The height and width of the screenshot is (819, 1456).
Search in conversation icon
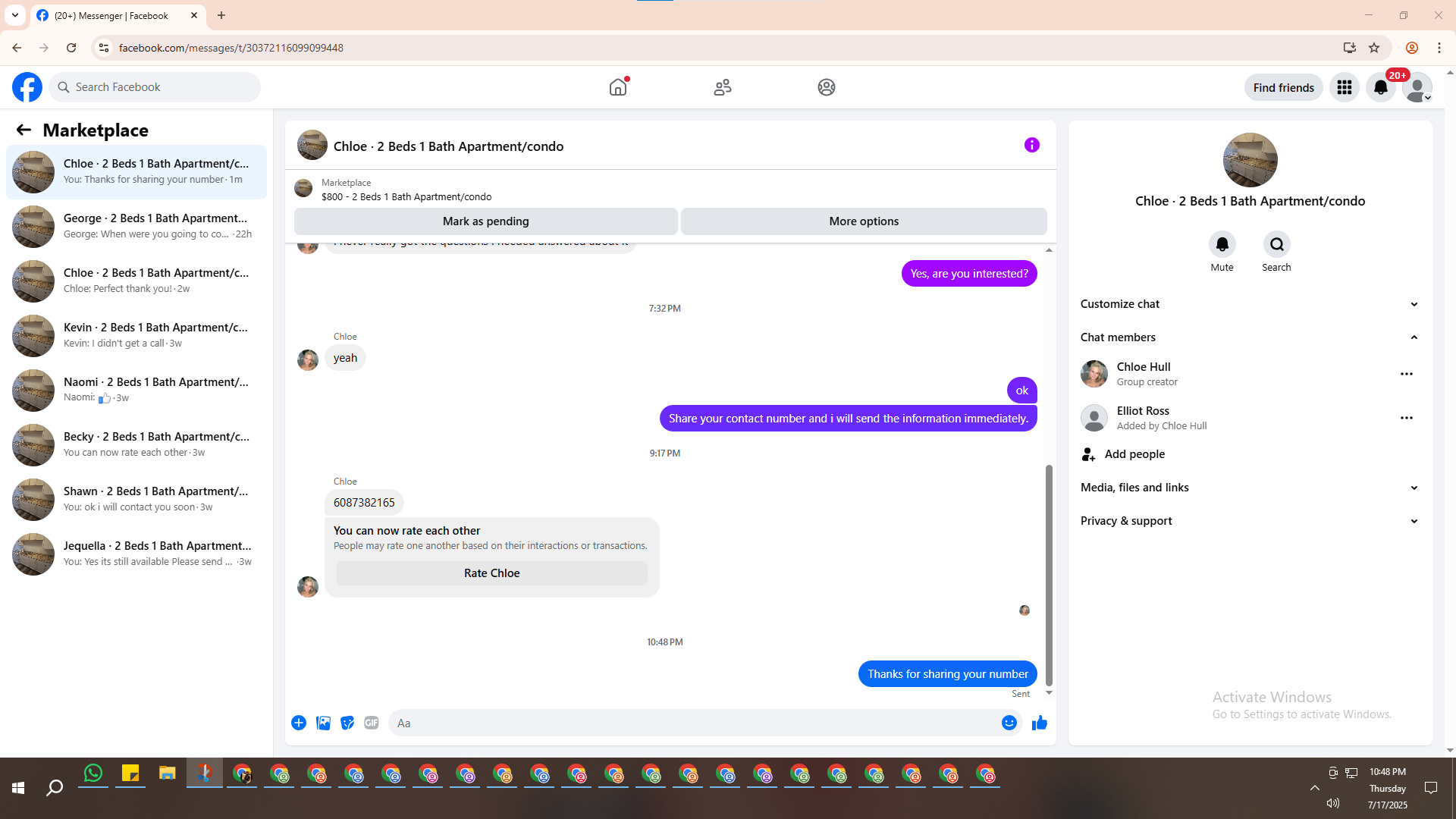1277,244
